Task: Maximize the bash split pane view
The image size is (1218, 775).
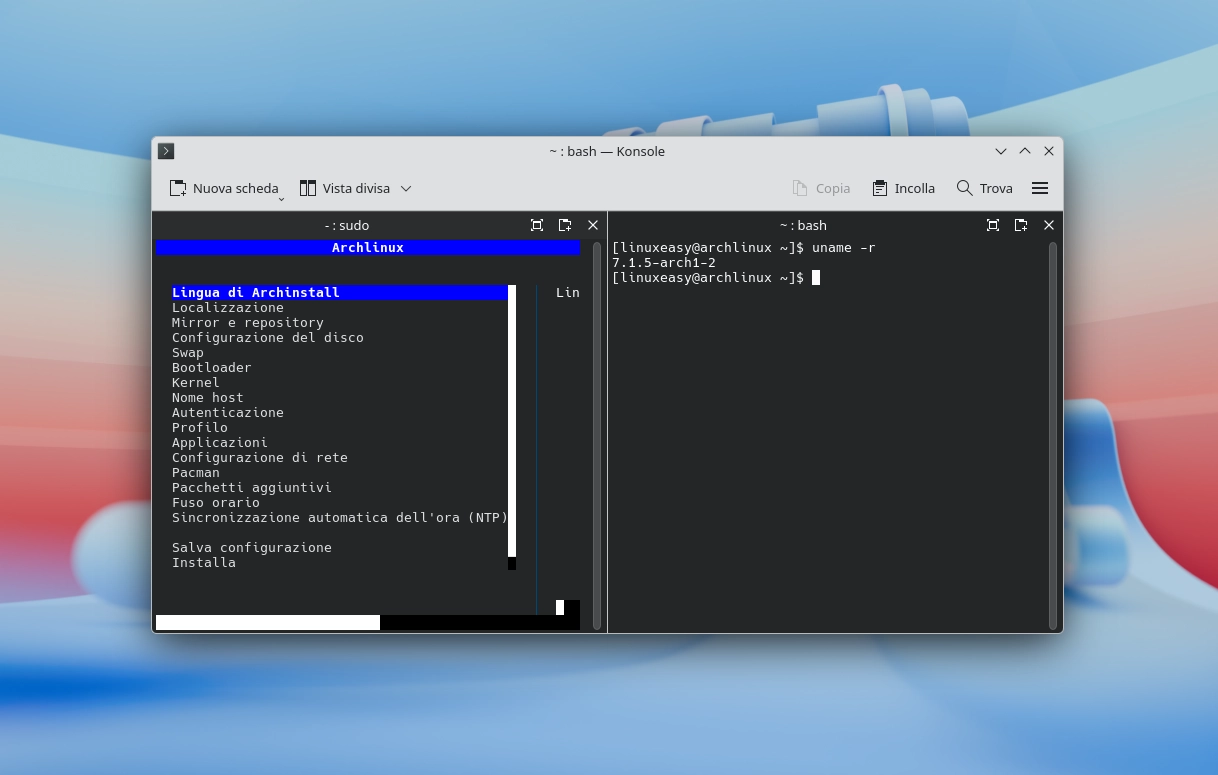Action: click(993, 225)
